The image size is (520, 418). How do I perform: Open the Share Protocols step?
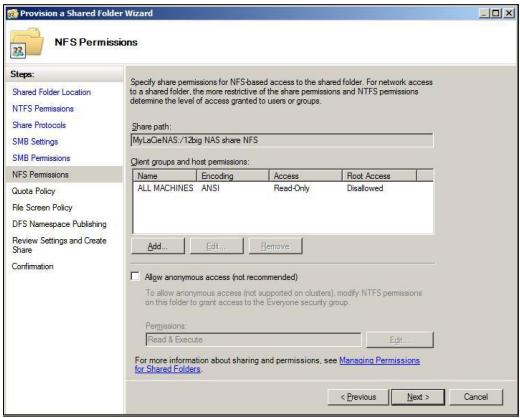point(39,125)
